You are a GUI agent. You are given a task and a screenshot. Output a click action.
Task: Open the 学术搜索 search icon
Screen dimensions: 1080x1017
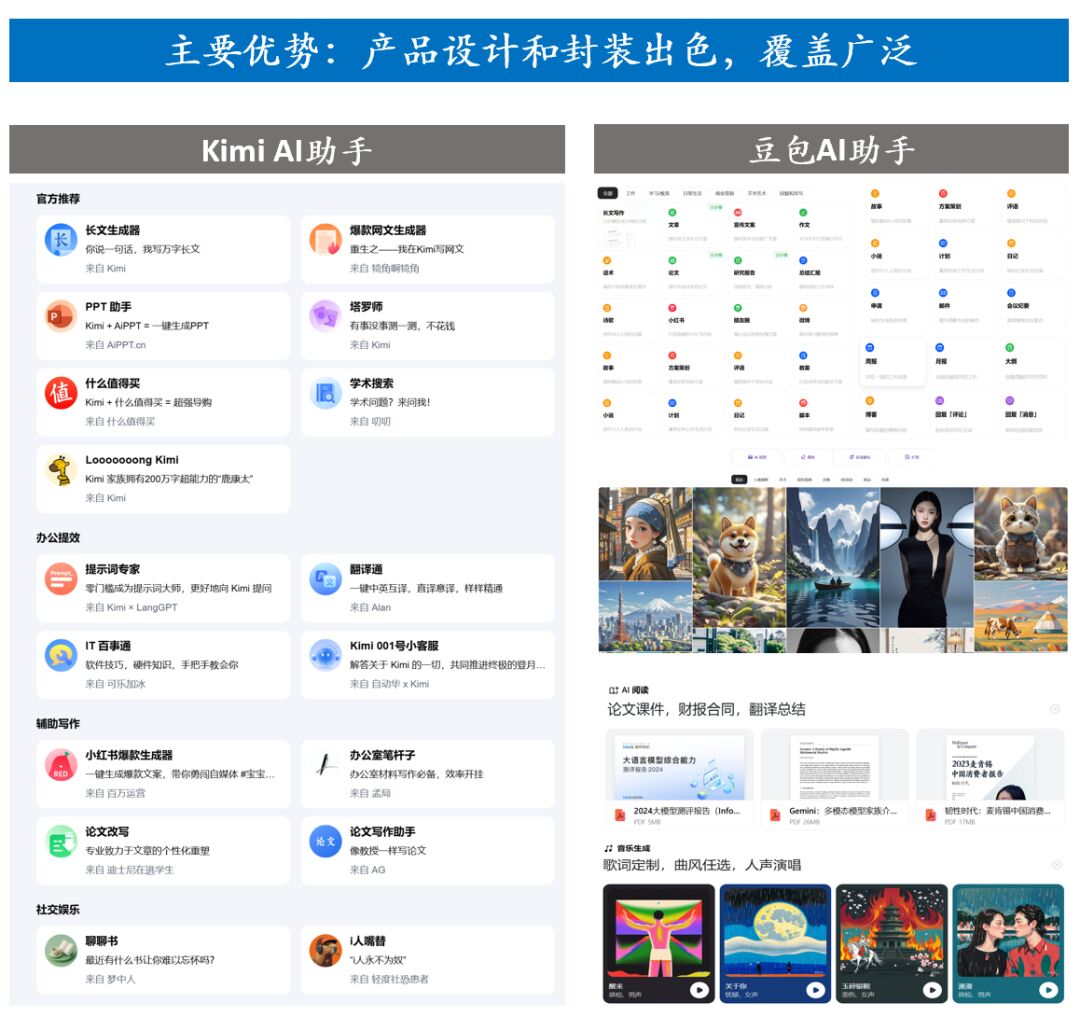coord(325,393)
